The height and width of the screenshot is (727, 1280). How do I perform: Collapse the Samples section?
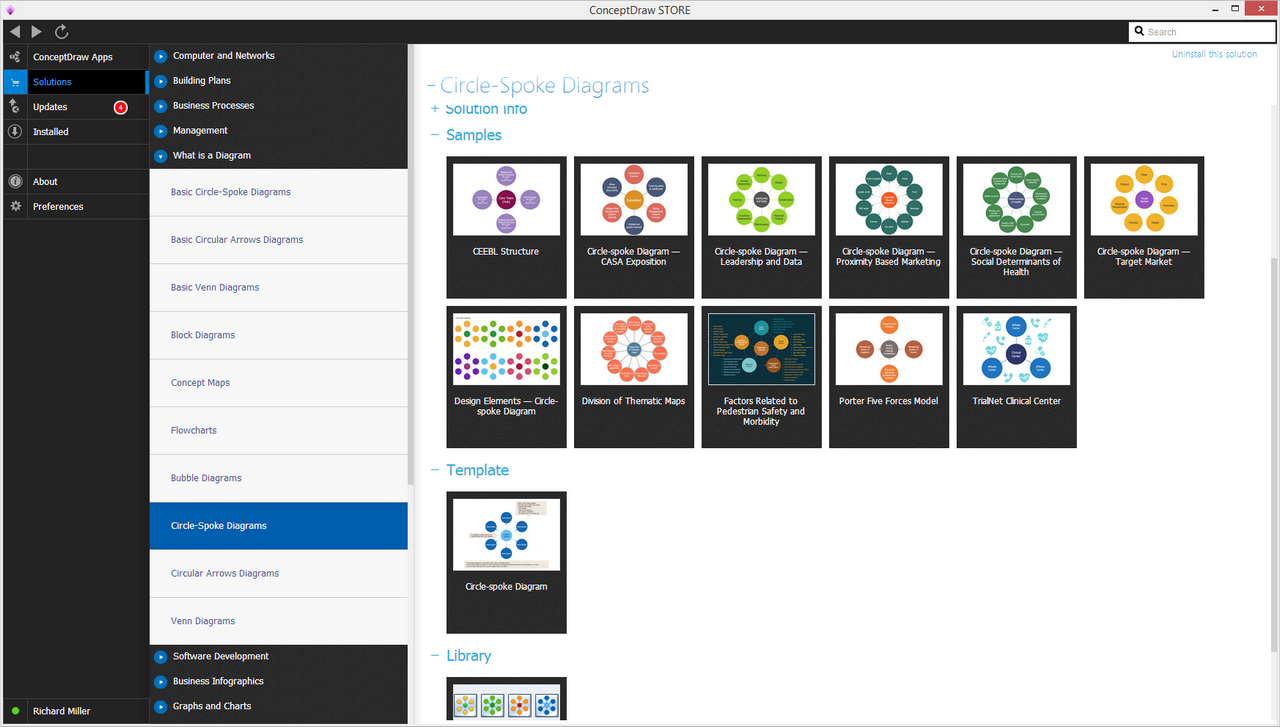(x=435, y=135)
